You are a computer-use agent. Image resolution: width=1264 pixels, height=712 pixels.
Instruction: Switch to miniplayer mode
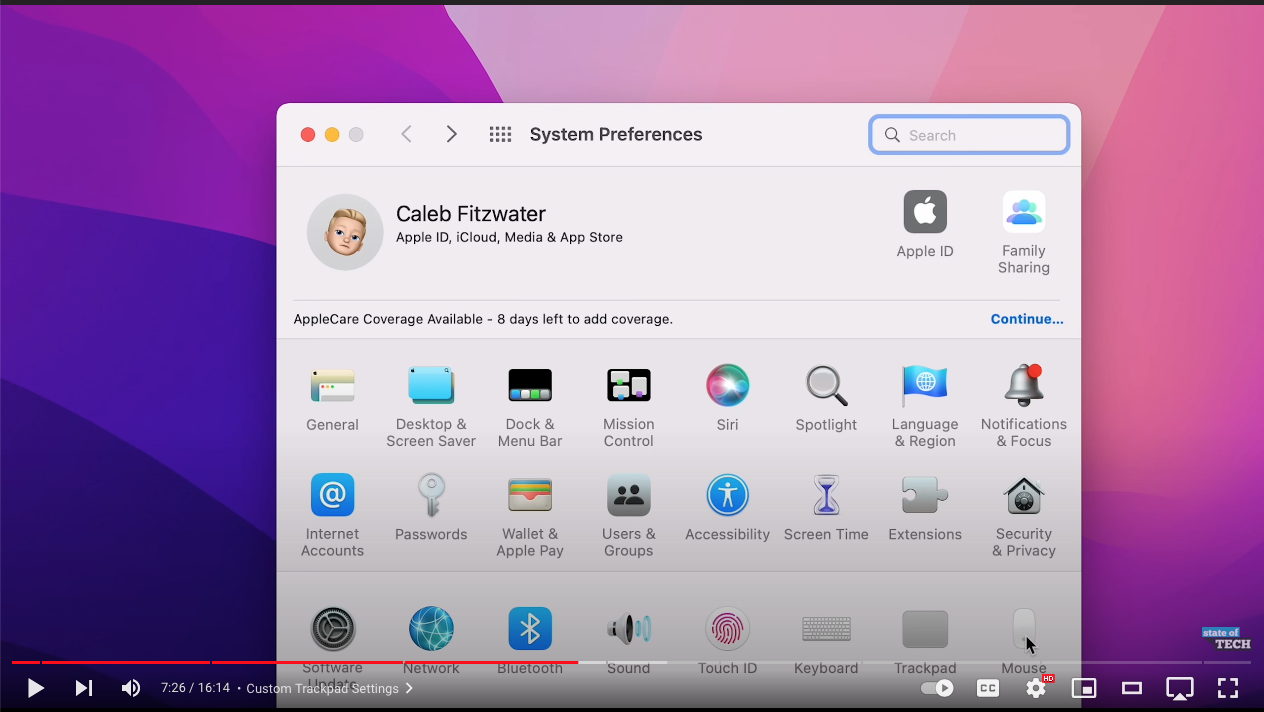click(1084, 688)
